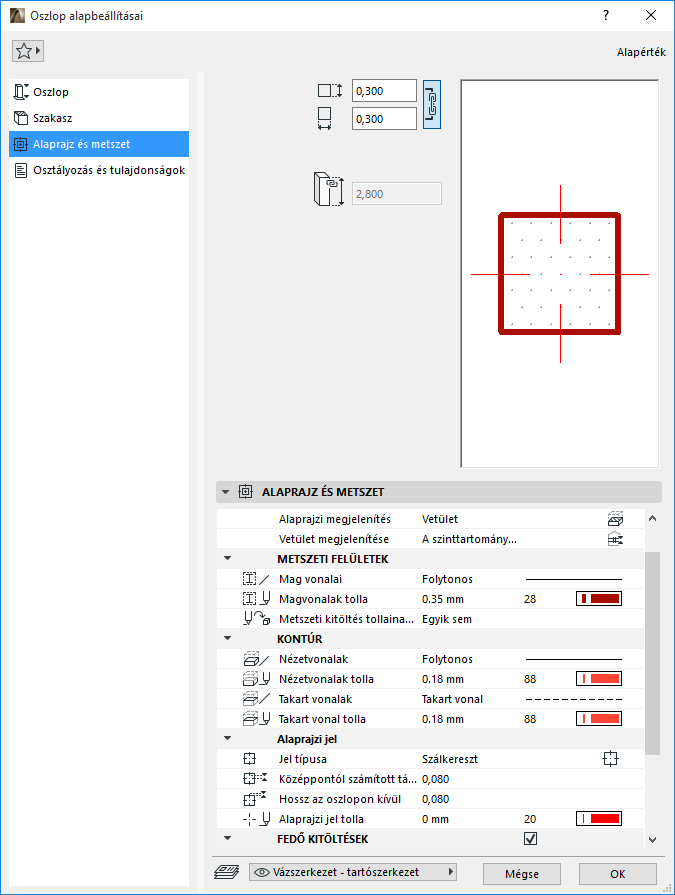Open the Szálkereszt symbol type icon
The height and width of the screenshot is (895, 675).
click(611, 759)
